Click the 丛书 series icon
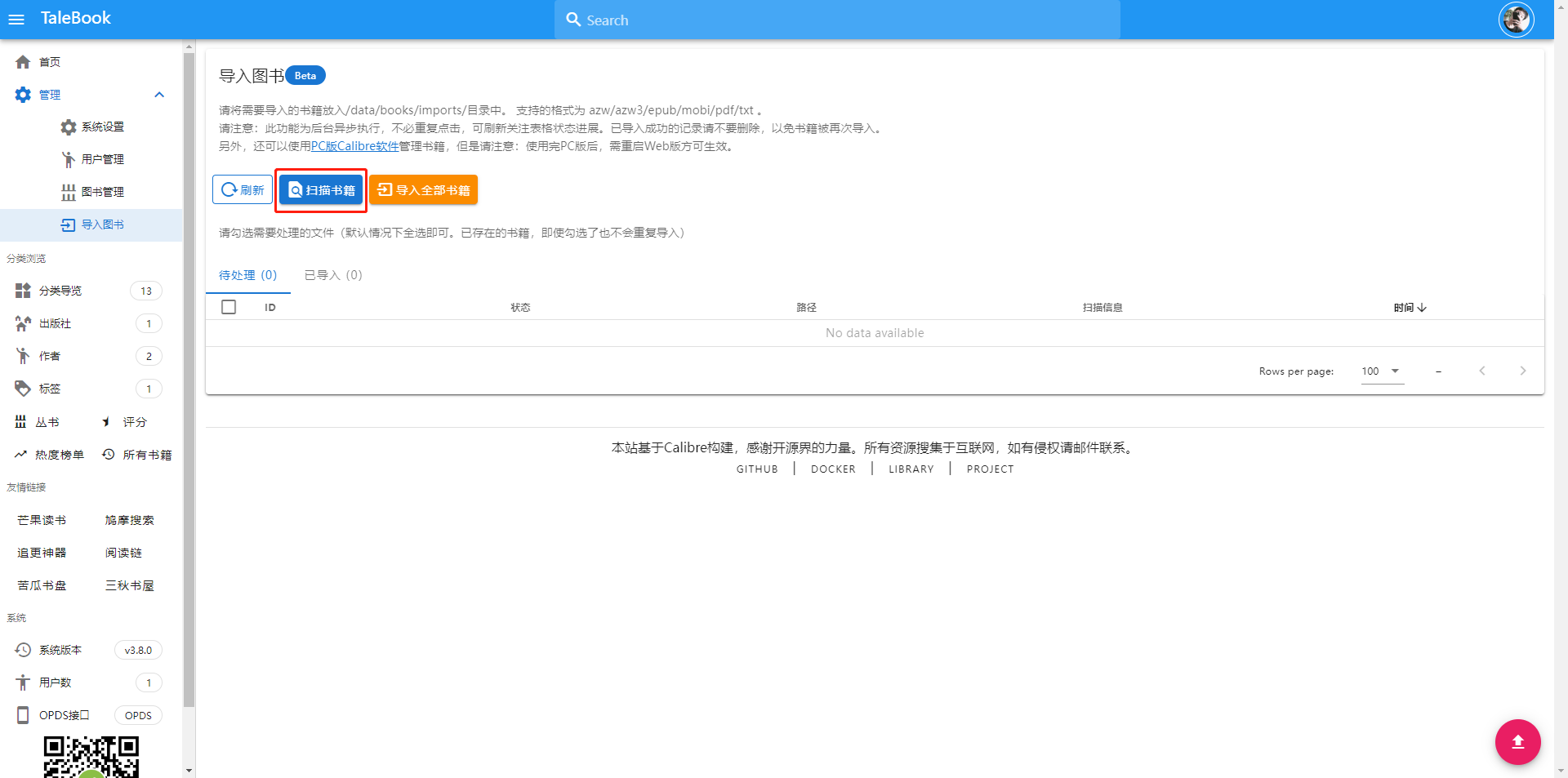The image size is (1568, 778). click(20, 422)
